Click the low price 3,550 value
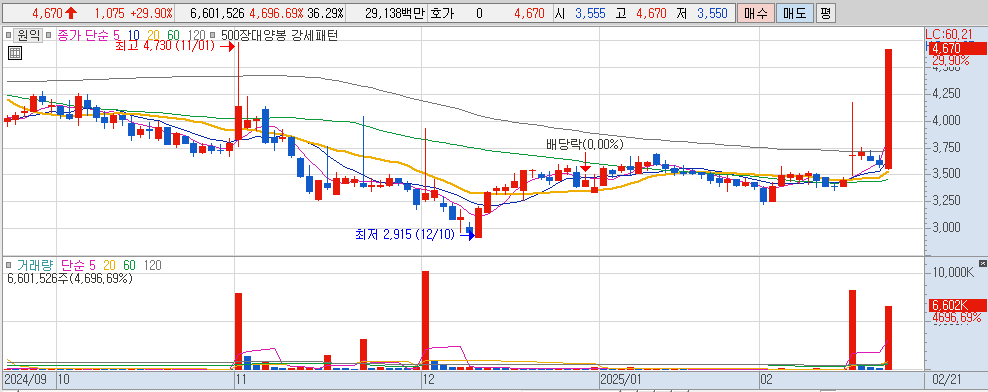This screenshot has width=988, height=392. tap(713, 13)
